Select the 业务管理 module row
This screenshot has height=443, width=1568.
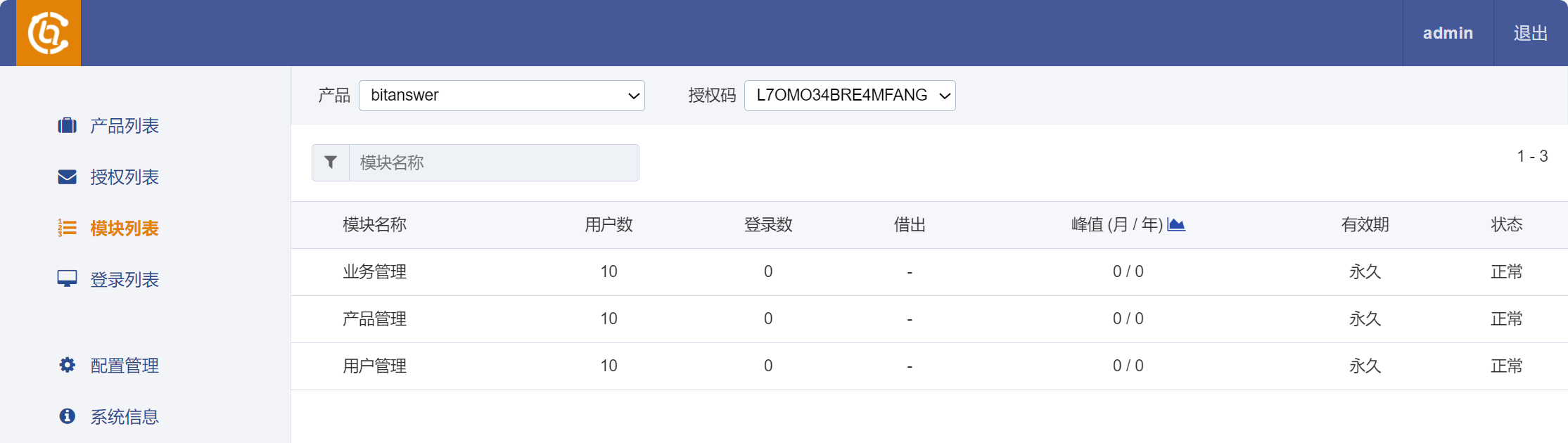coord(374,271)
